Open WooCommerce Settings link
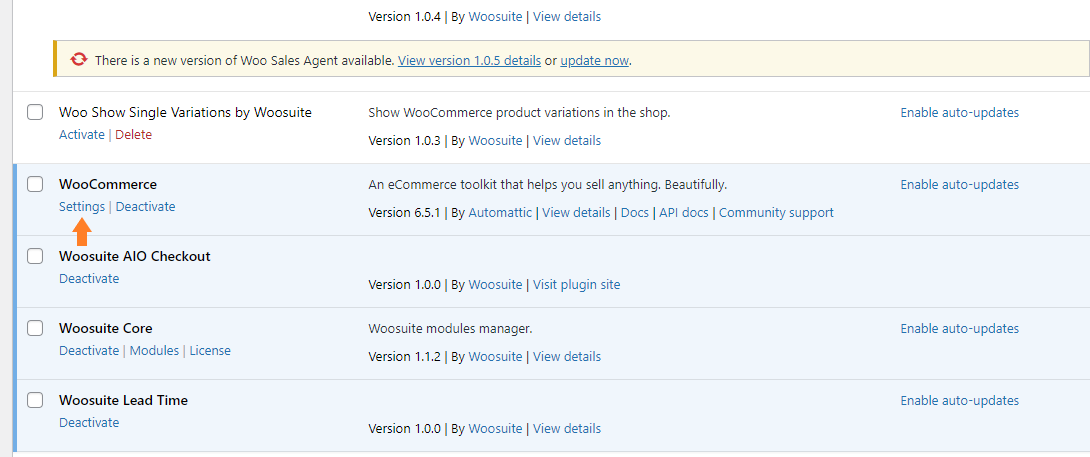 tap(82, 207)
